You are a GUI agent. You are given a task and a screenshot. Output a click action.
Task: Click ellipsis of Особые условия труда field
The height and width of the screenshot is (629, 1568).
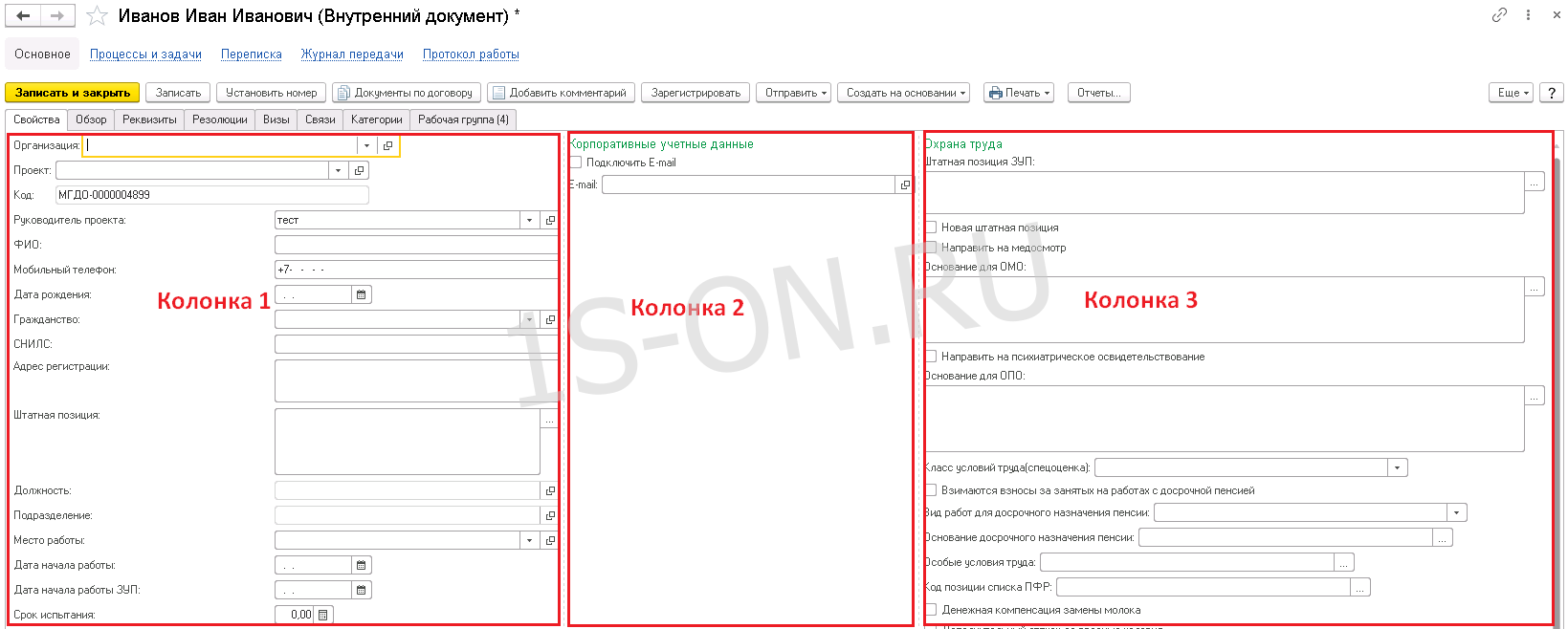click(1344, 562)
